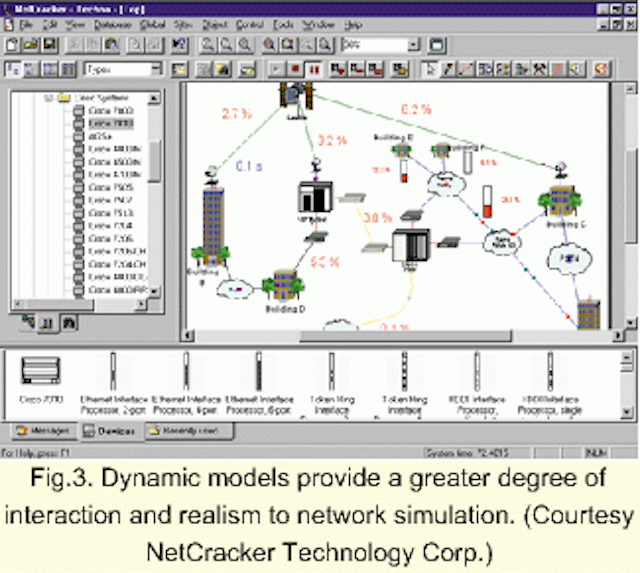Select the red link drawing tool
This screenshot has height=573, width=640.
(x=467, y=69)
